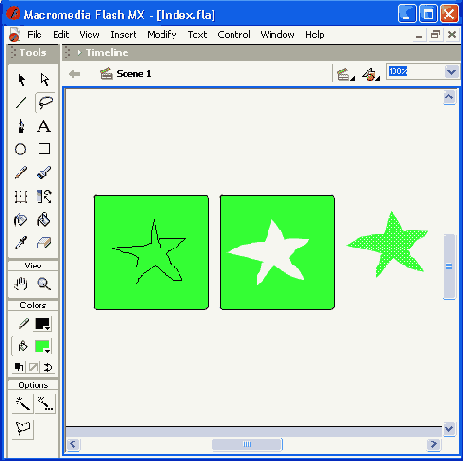Toggle Polygon Mode lasso option
This screenshot has width=463, height=461.
22,428
